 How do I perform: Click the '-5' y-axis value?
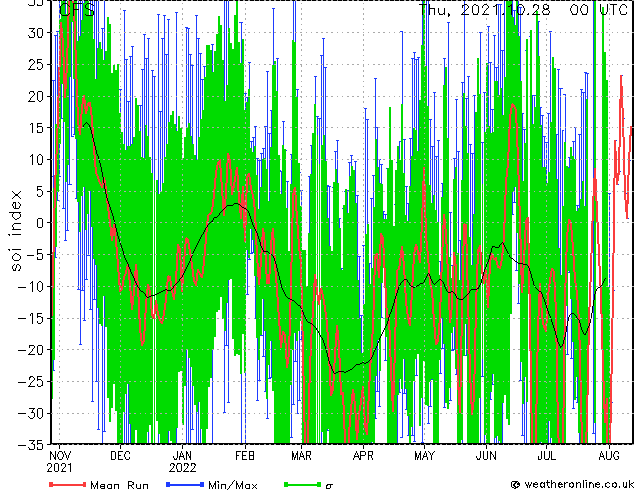[x=36, y=255]
